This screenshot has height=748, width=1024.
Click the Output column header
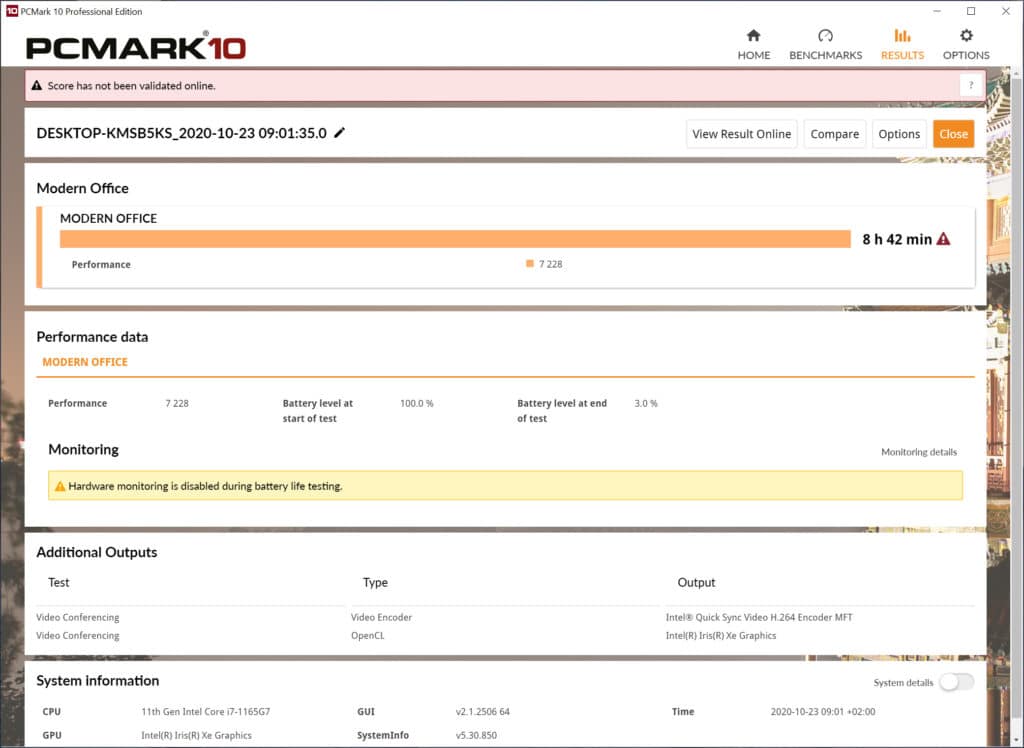[696, 582]
